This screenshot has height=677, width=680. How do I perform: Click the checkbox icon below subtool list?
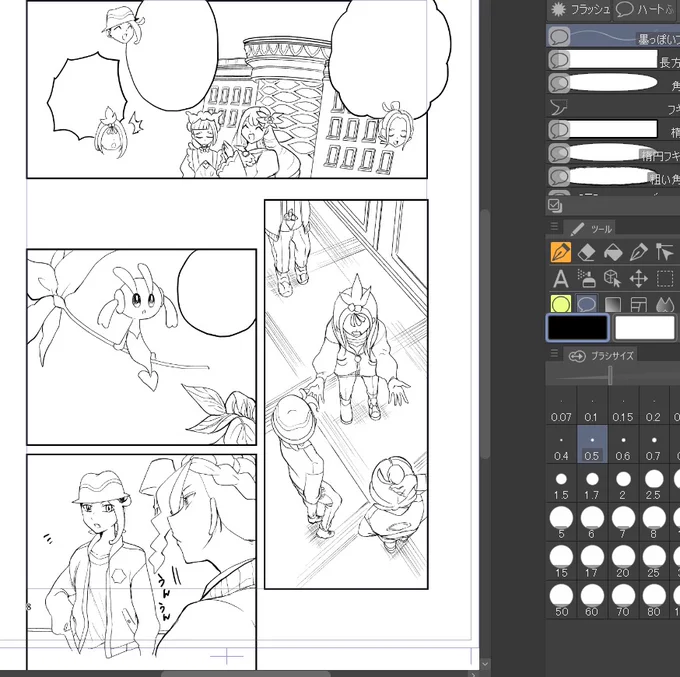555,206
